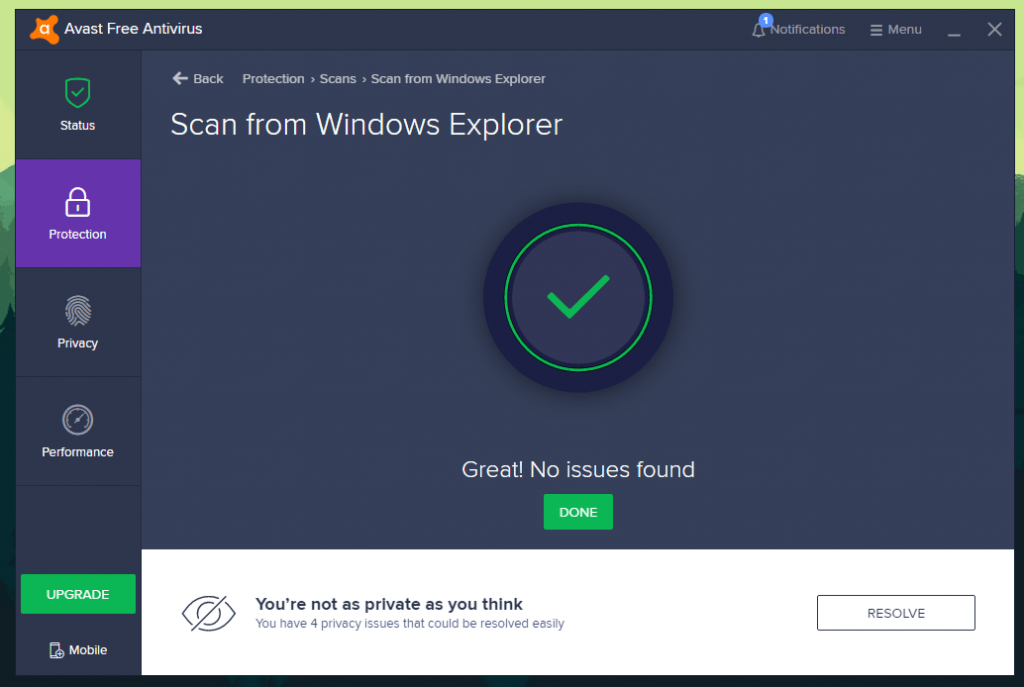Open the Status shield icon

[x=78, y=93]
